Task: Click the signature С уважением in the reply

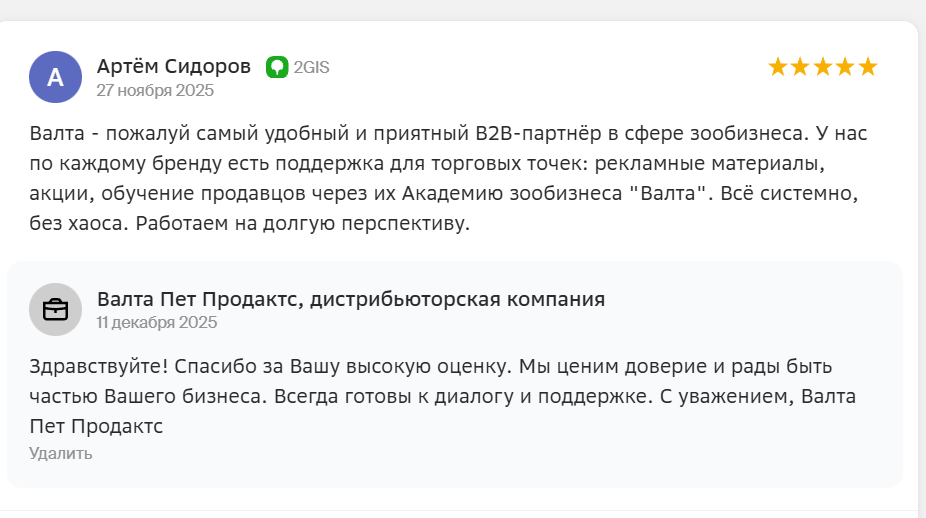Action: pyautogui.click(x=725, y=396)
